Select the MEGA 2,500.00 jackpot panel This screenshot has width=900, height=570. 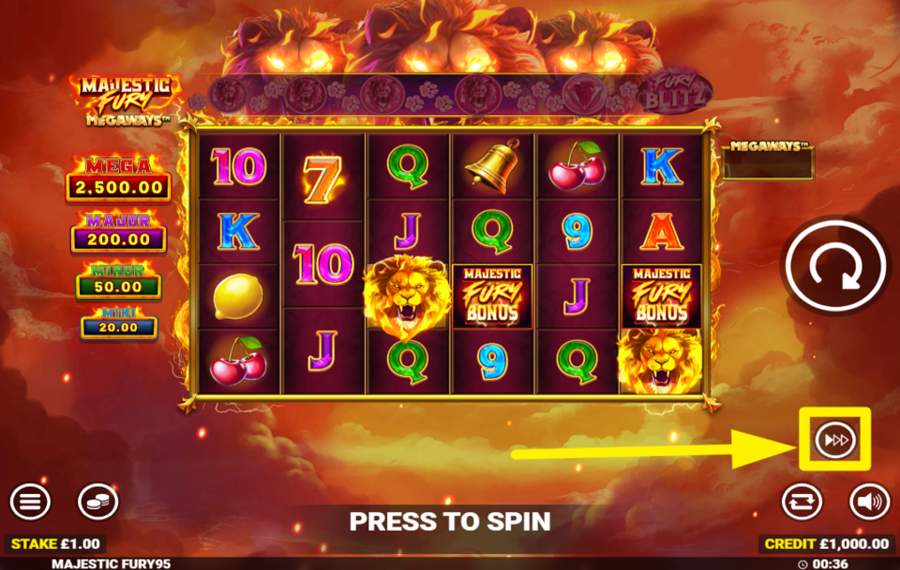[119, 180]
